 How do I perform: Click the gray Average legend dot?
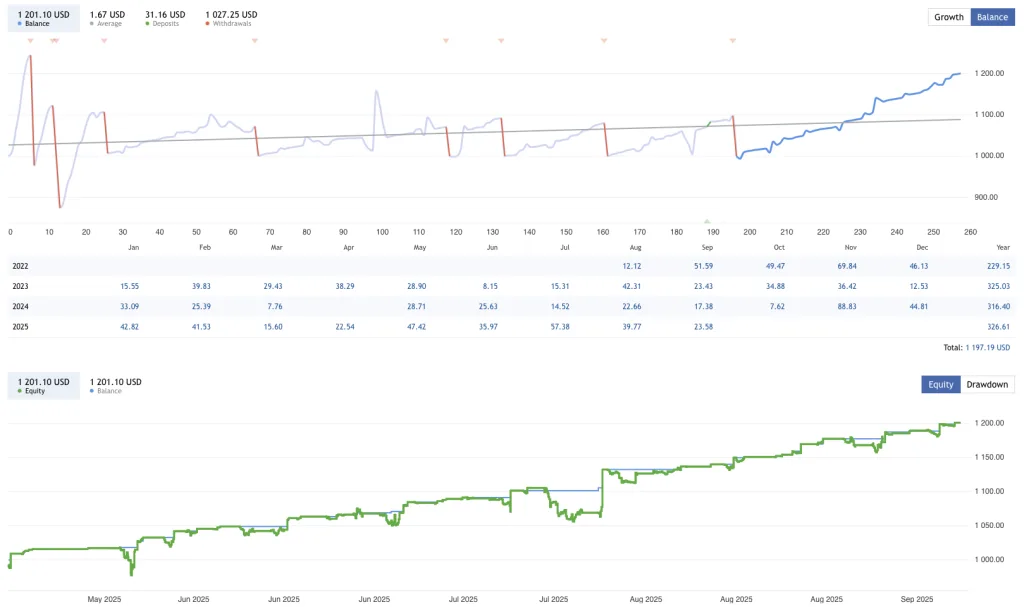tap(91, 22)
